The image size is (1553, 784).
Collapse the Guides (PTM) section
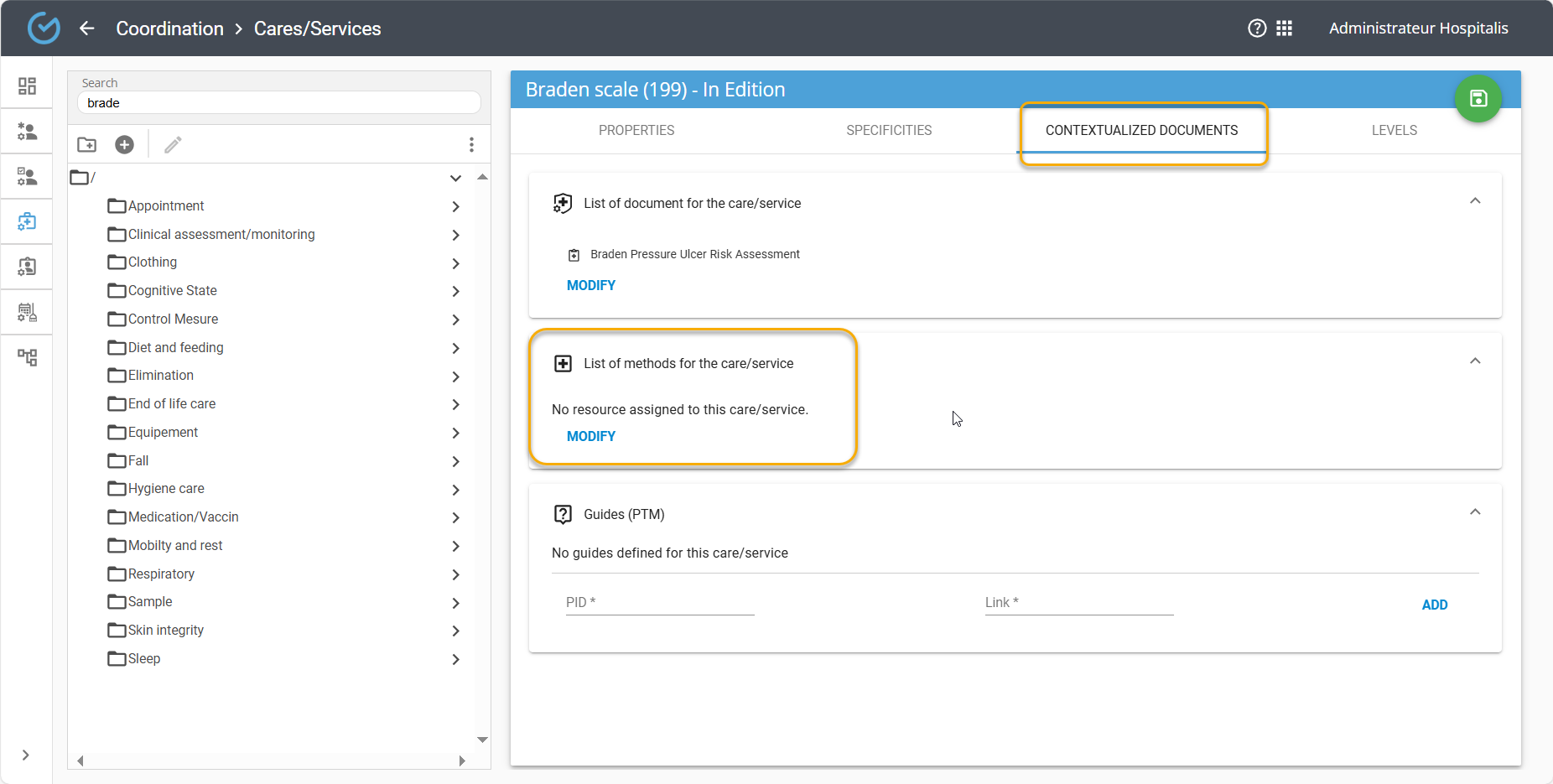click(1475, 512)
